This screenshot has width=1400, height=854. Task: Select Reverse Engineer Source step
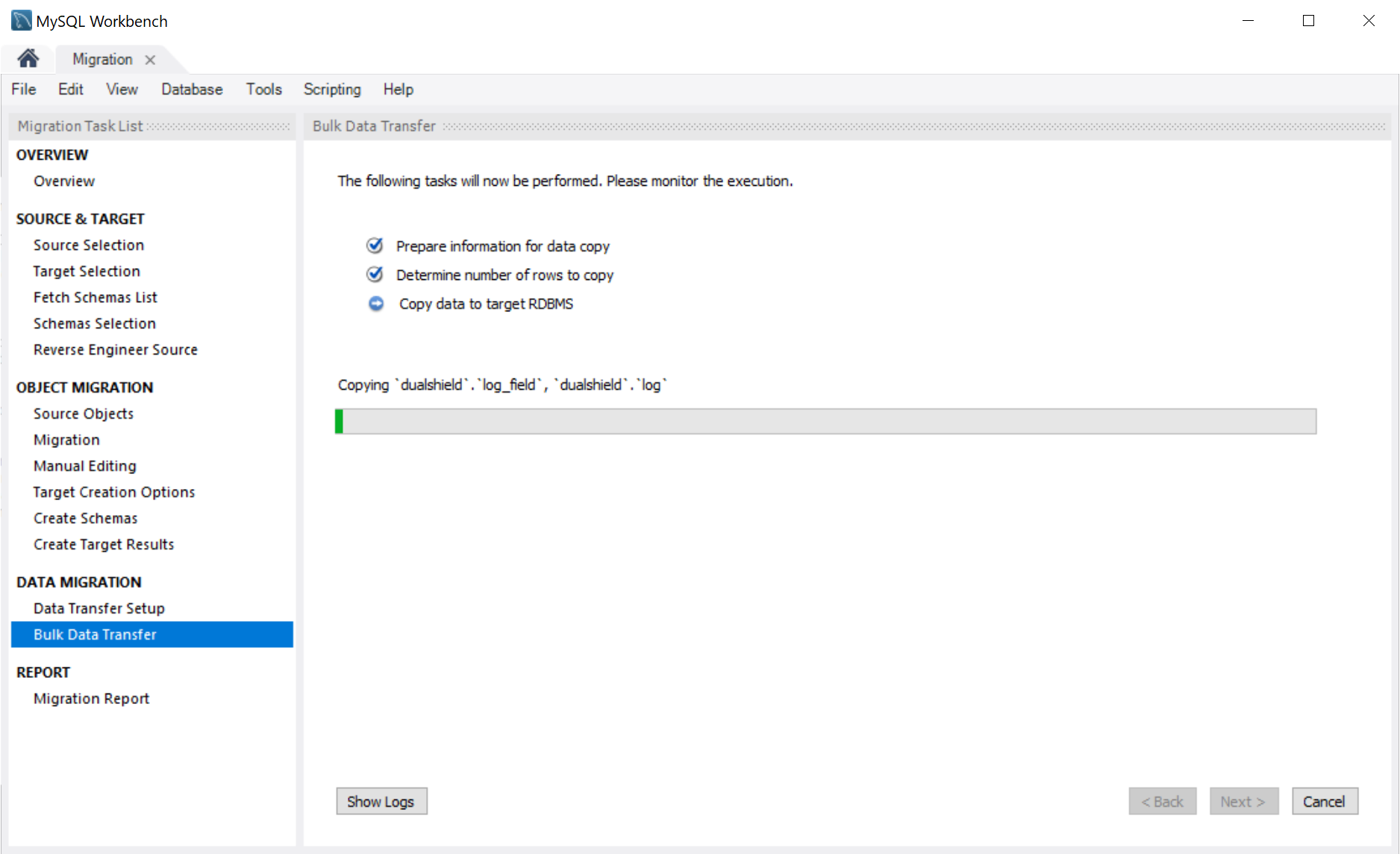(116, 349)
